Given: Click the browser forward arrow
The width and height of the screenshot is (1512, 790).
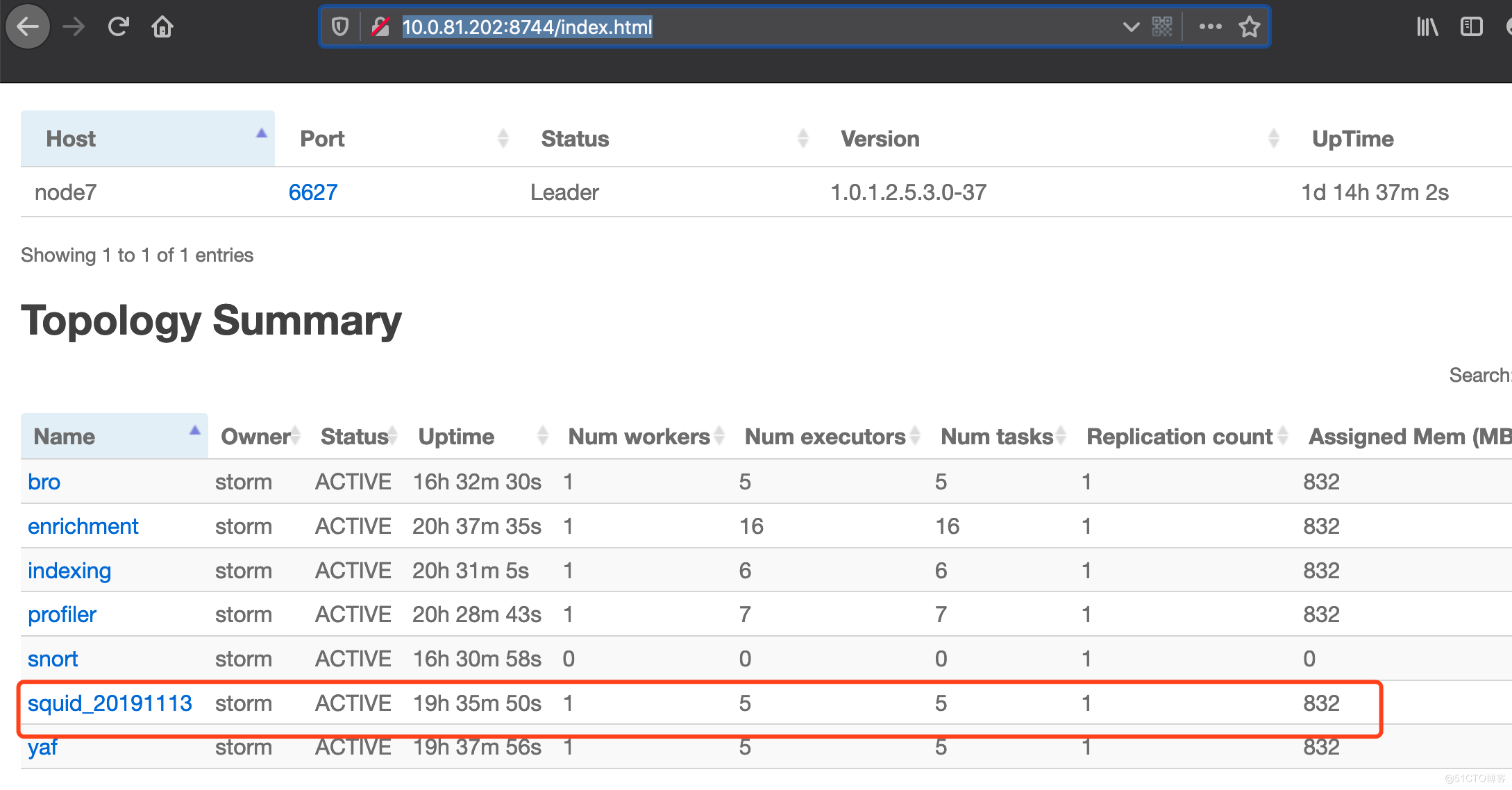Looking at the screenshot, I should pos(73,27).
